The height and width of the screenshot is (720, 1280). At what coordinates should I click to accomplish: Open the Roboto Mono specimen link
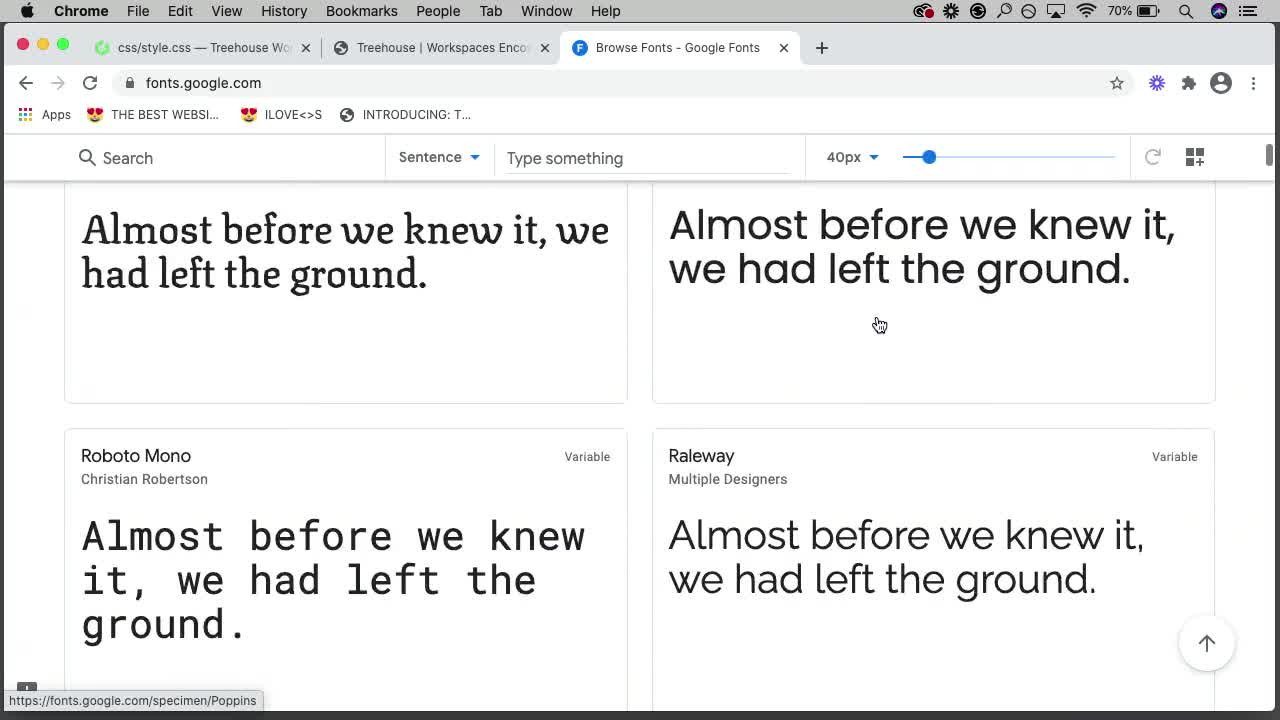pos(136,456)
